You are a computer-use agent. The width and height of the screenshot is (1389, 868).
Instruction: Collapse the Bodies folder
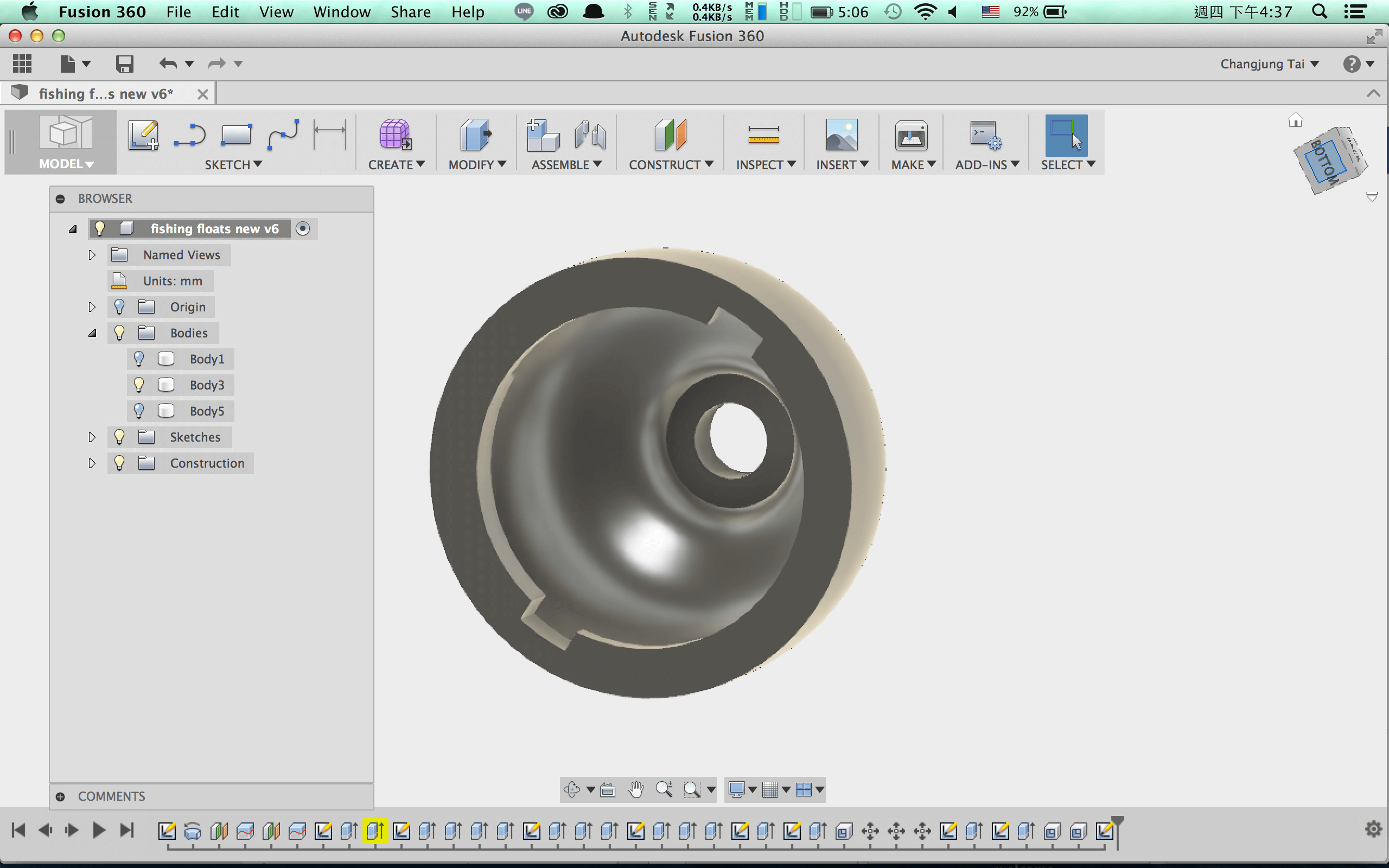click(92, 333)
